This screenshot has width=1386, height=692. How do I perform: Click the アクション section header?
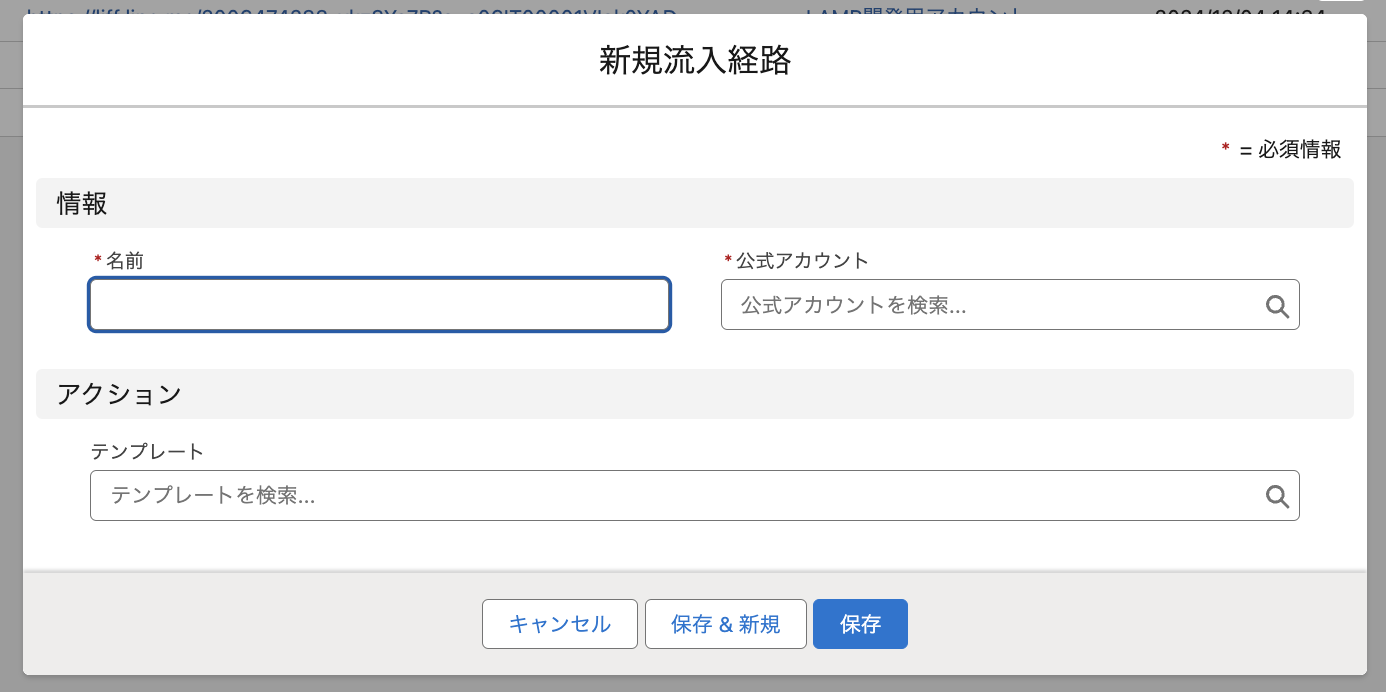pos(119,394)
